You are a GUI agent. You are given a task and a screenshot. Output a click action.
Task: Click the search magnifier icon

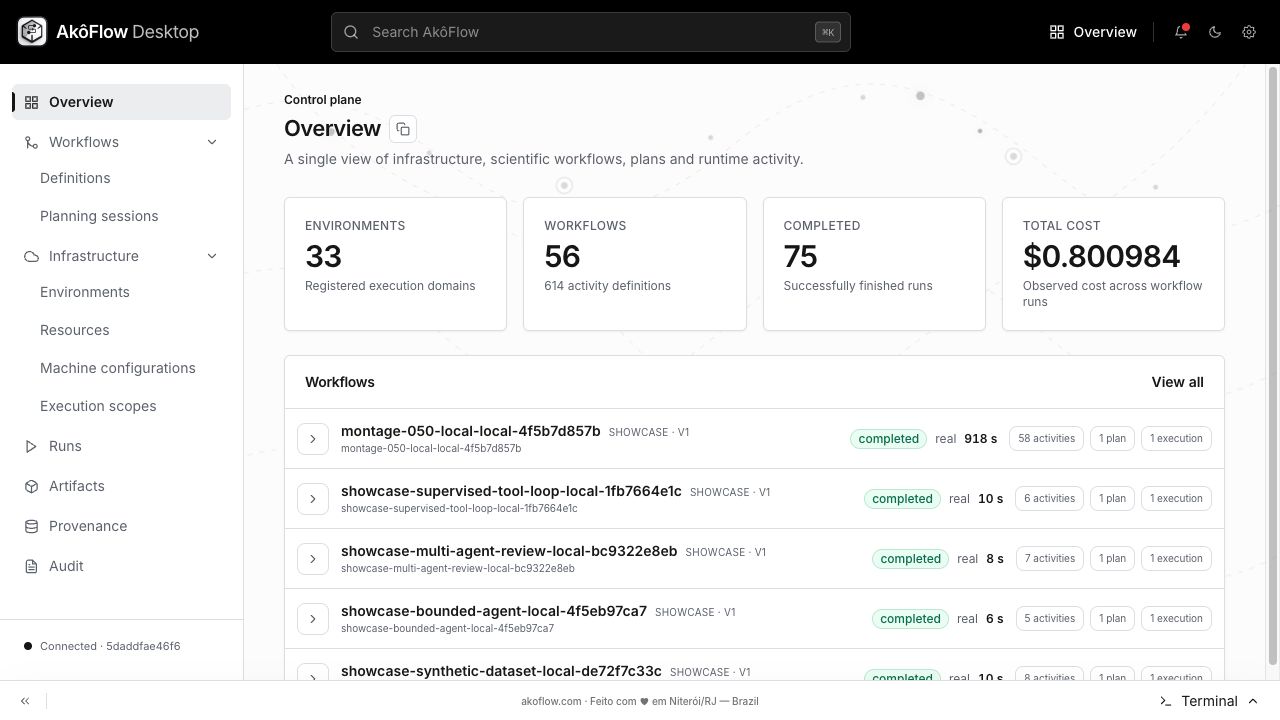pos(351,32)
